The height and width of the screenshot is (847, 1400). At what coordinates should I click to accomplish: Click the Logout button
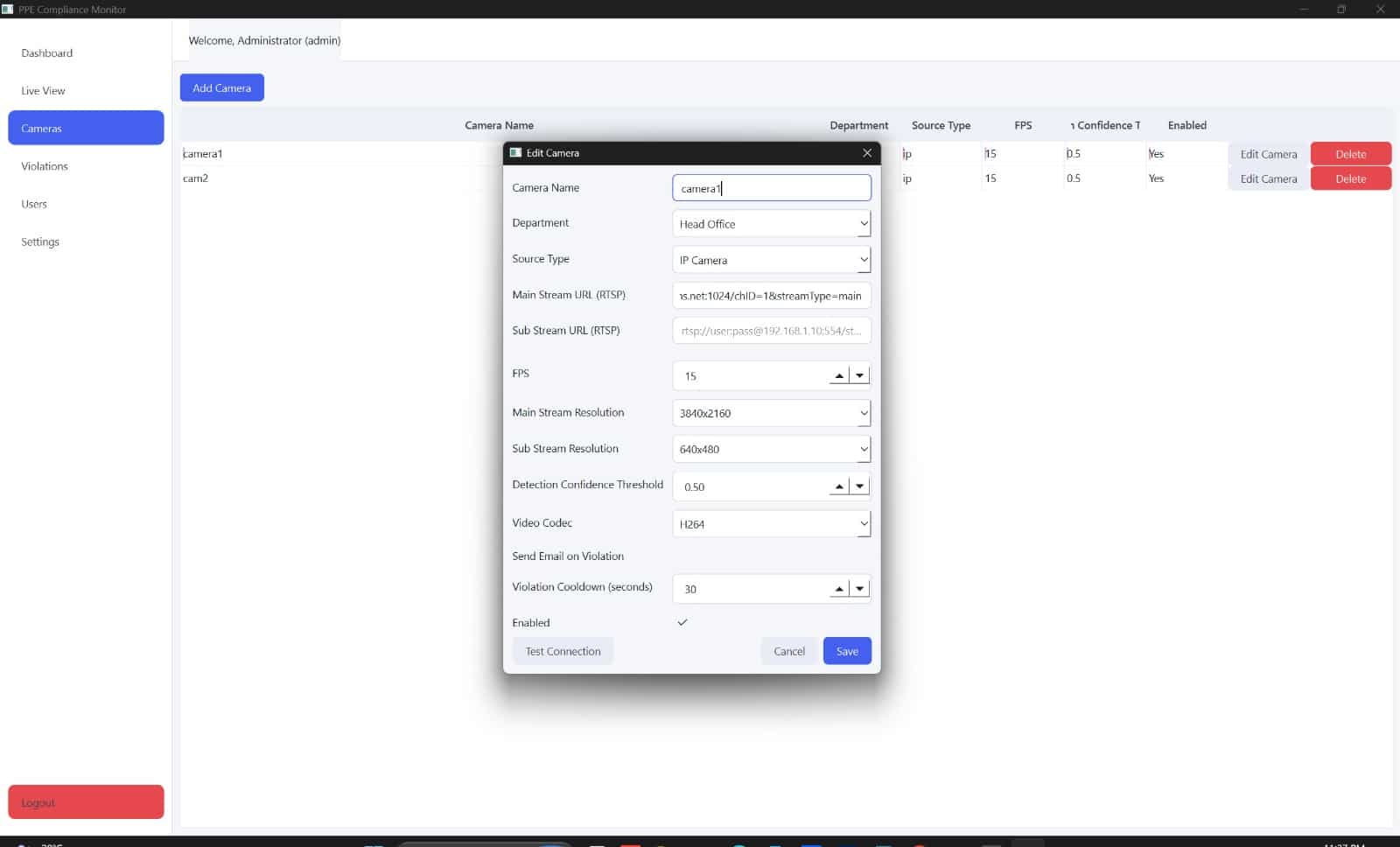86,802
